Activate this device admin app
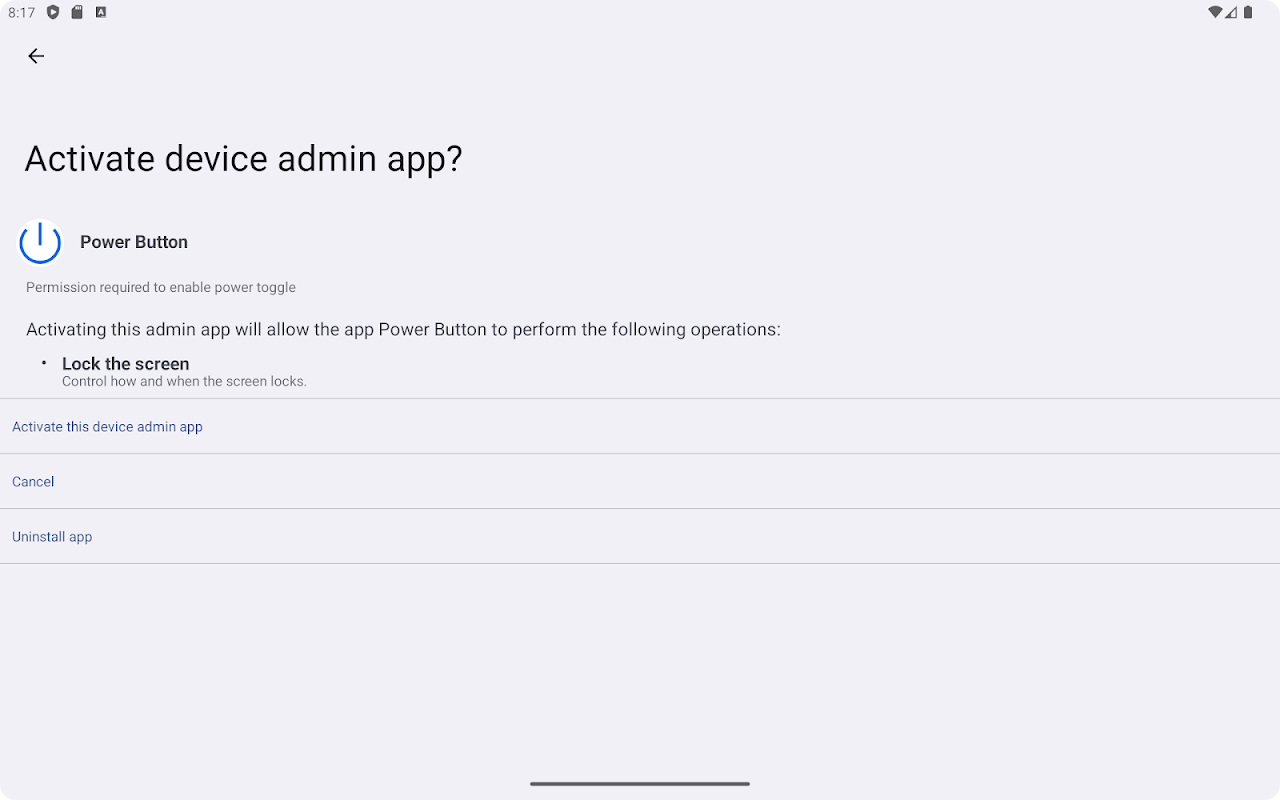The image size is (1280, 800). [640, 427]
